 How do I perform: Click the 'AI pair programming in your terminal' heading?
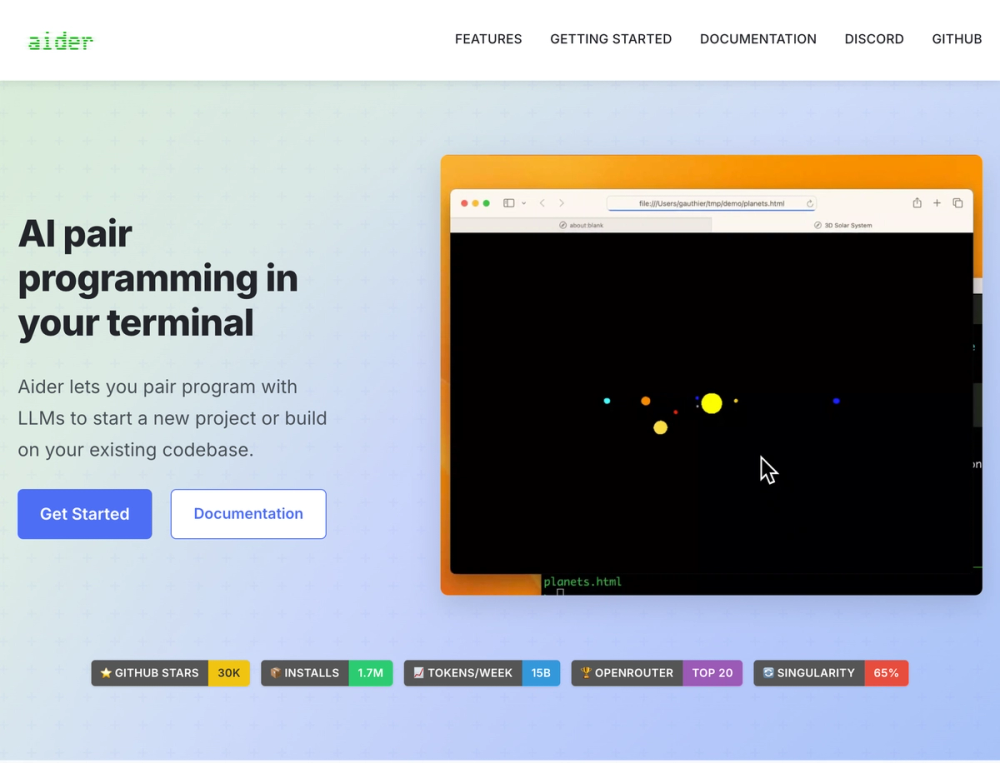coord(158,278)
